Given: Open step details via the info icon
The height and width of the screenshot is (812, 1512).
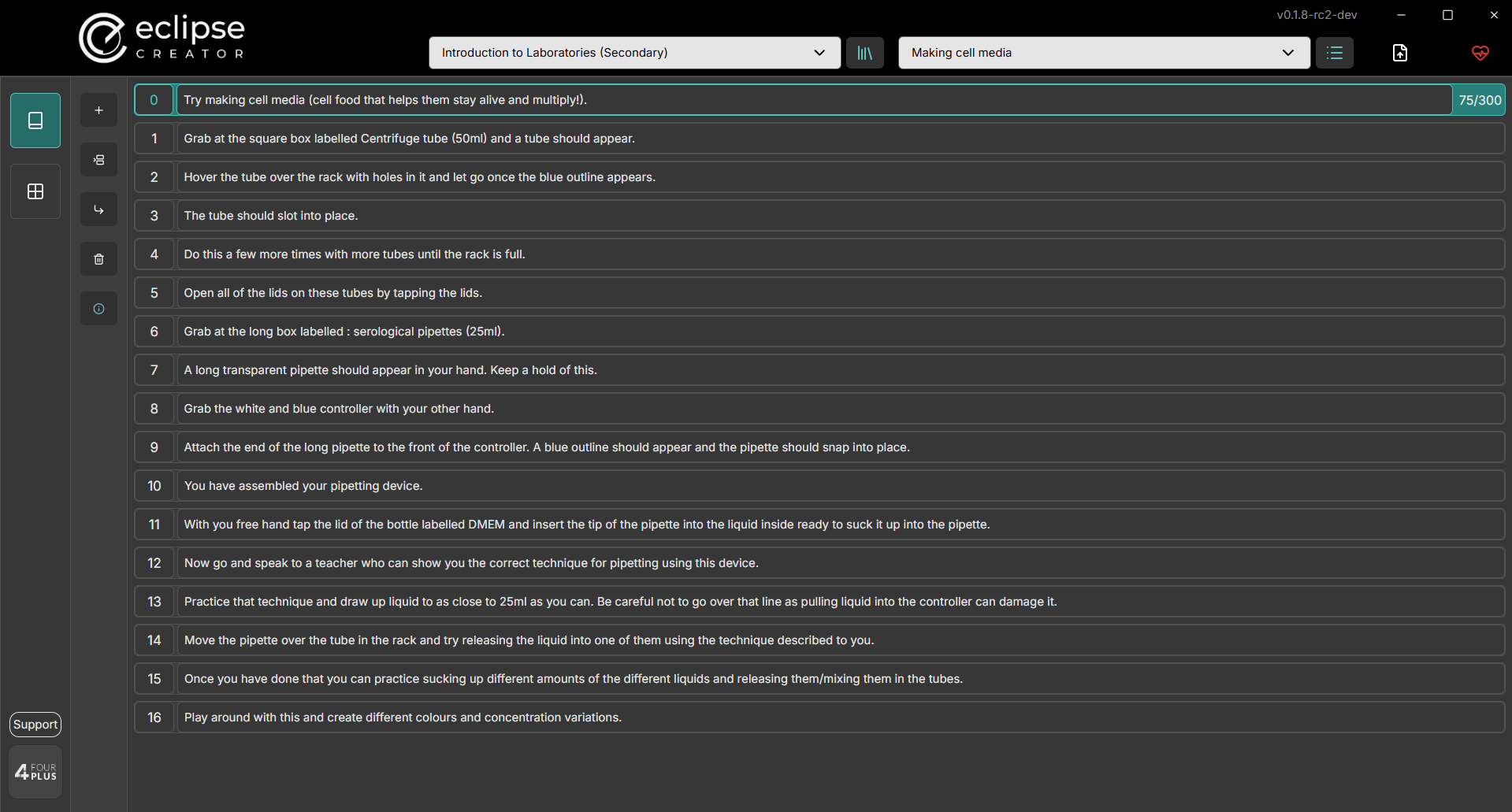Looking at the screenshot, I should click(98, 308).
